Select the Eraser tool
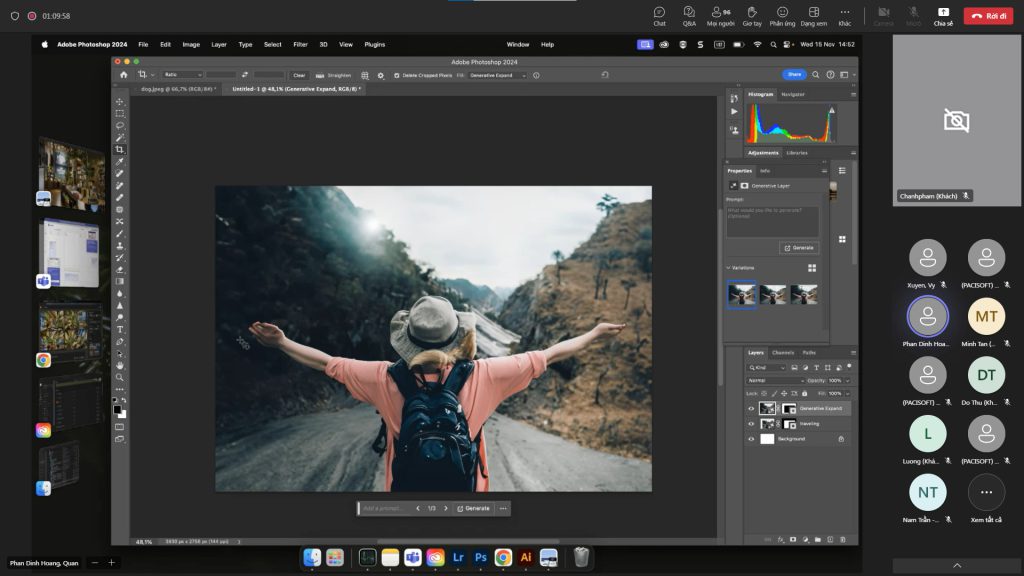1024x576 pixels. tap(120, 270)
